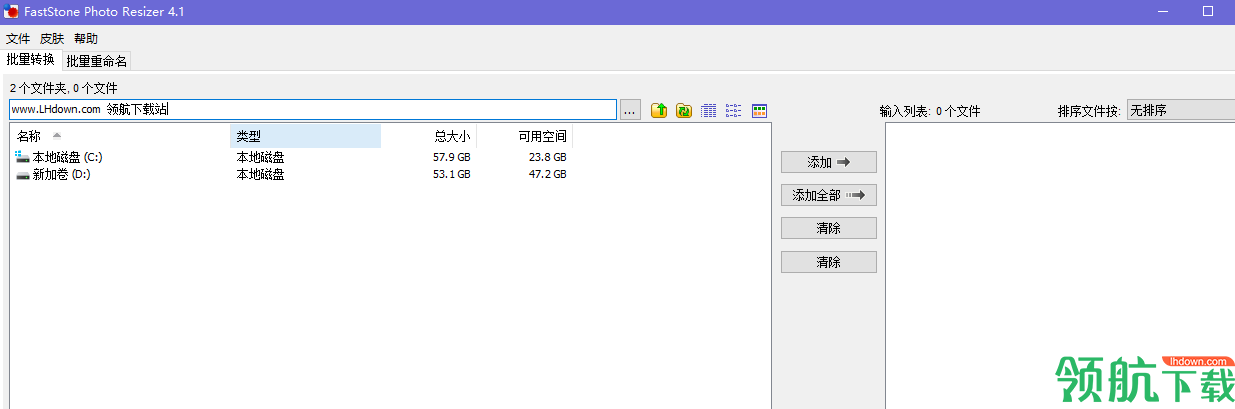Image resolution: width=1235 pixels, height=409 pixels.
Task: Sort by the 名称 column header
Action: pos(120,136)
